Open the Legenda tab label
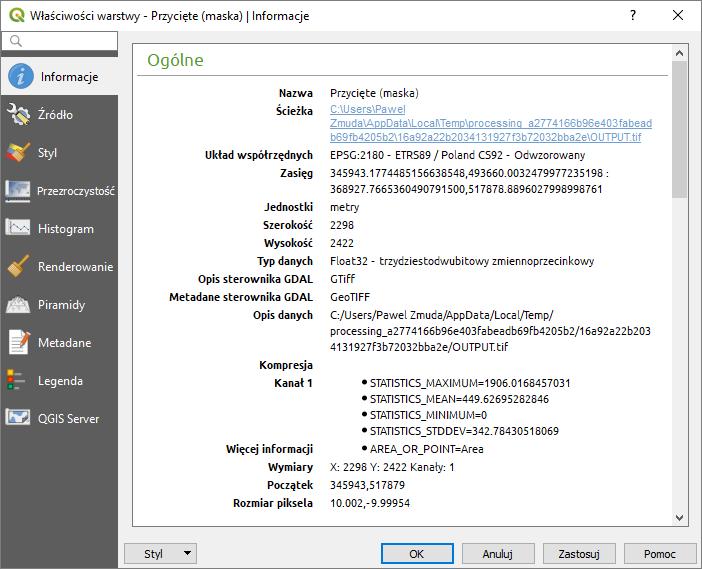The width and height of the screenshot is (702, 569). (x=60, y=381)
